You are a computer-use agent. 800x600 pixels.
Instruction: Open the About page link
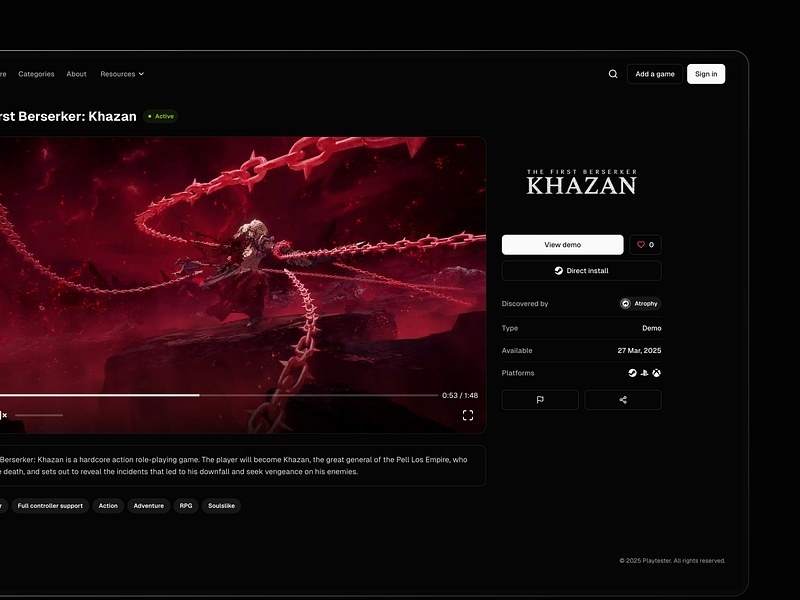(77, 74)
